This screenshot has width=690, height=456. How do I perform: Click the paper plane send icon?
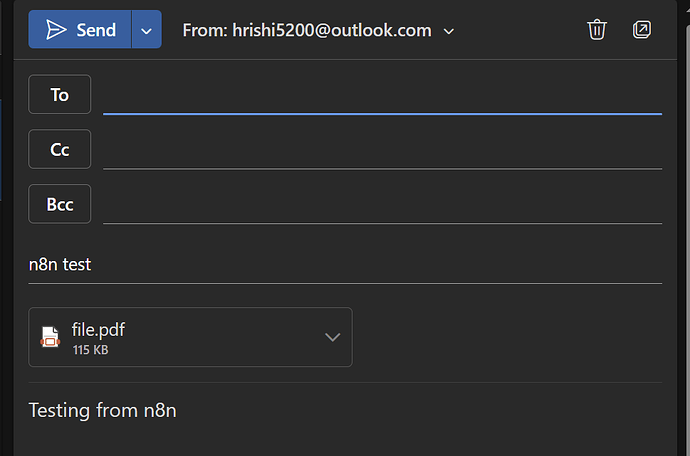56,30
